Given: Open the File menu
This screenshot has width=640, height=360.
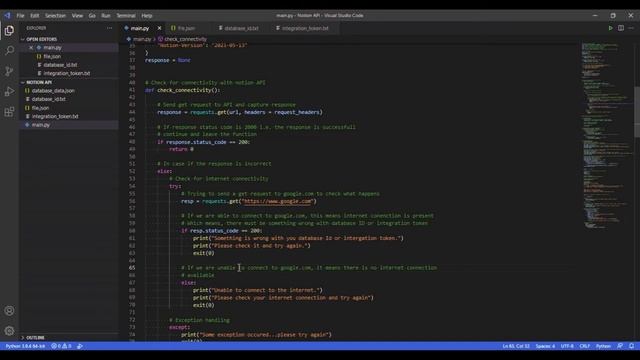Looking at the screenshot, I should (x=20, y=16).
